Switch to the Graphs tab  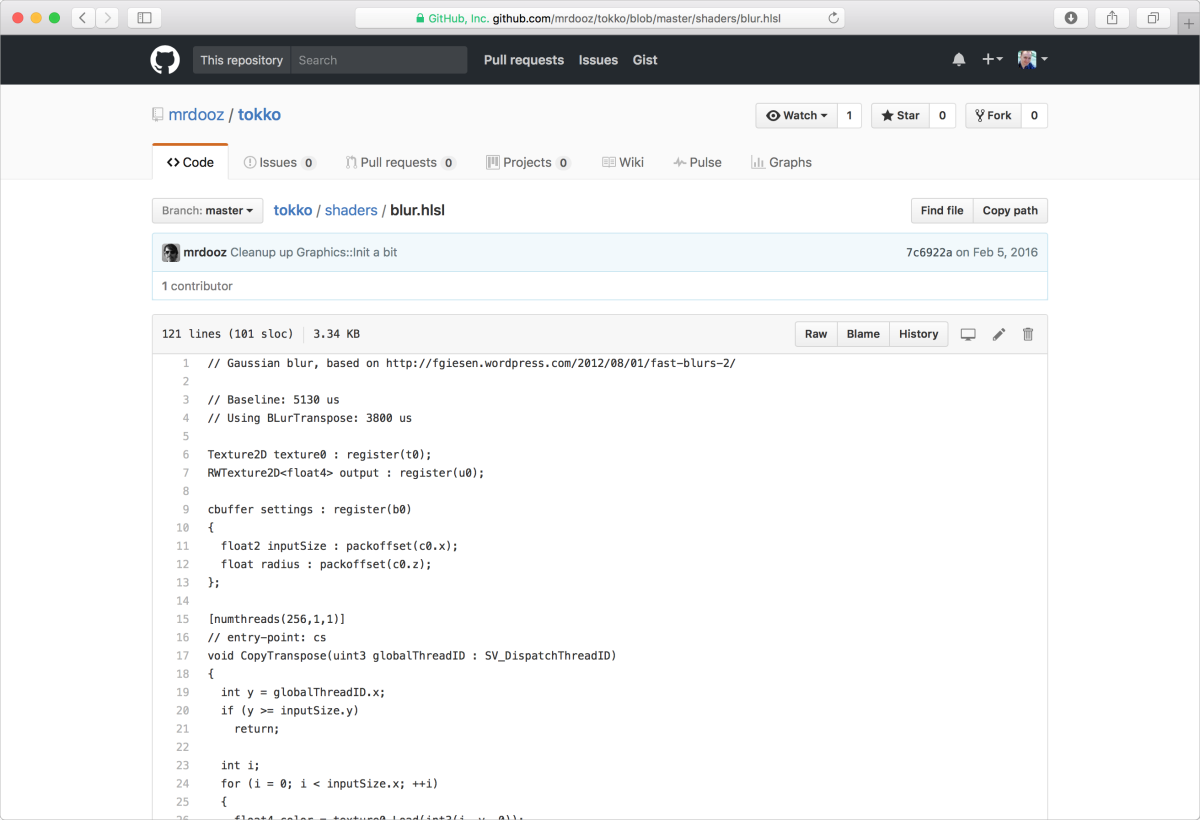click(x=781, y=162)
